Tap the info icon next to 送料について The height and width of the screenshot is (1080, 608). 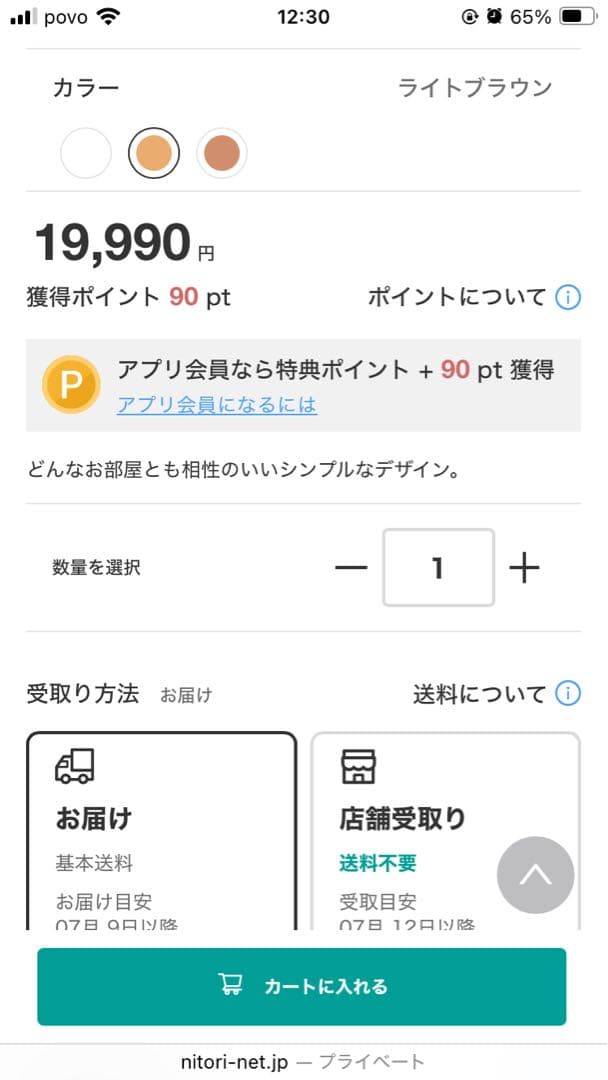(x=567, y=693)
